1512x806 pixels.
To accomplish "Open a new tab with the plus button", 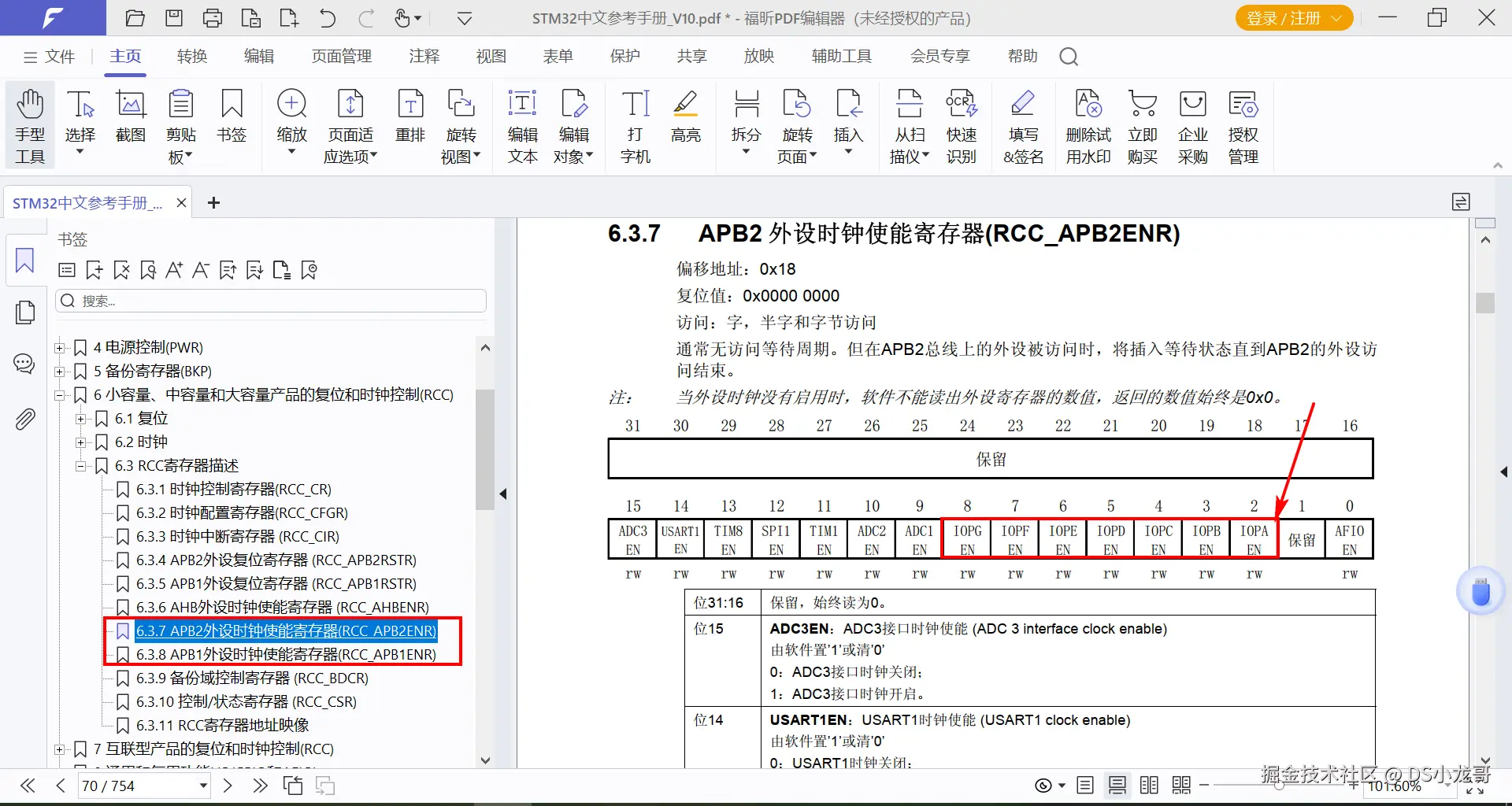I will coord(213,203).
